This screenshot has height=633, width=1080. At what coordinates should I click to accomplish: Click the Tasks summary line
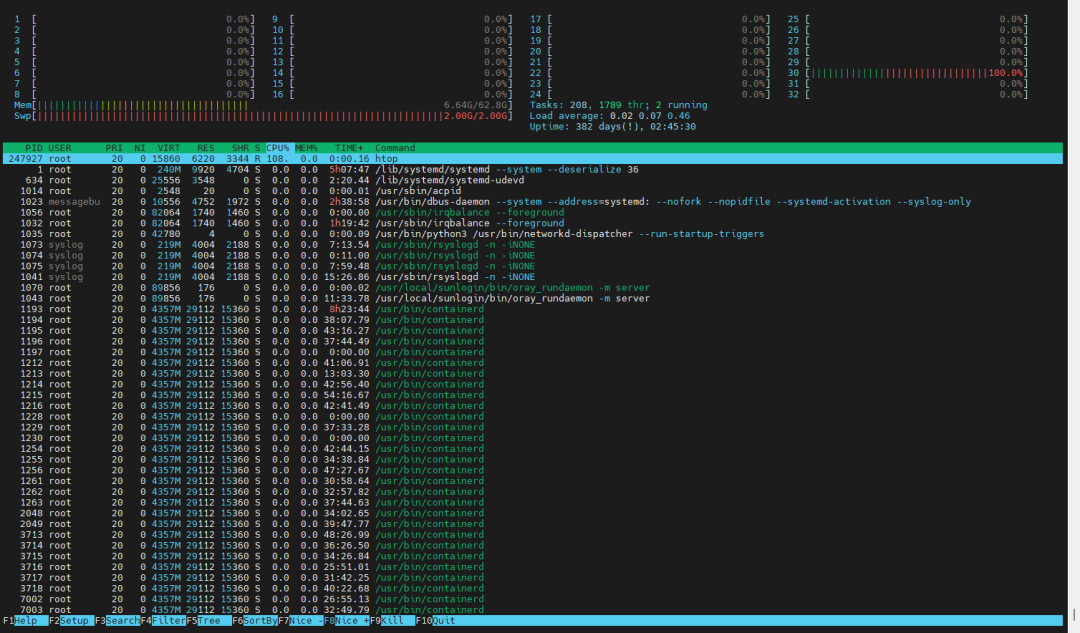click(x=619, y=105)
